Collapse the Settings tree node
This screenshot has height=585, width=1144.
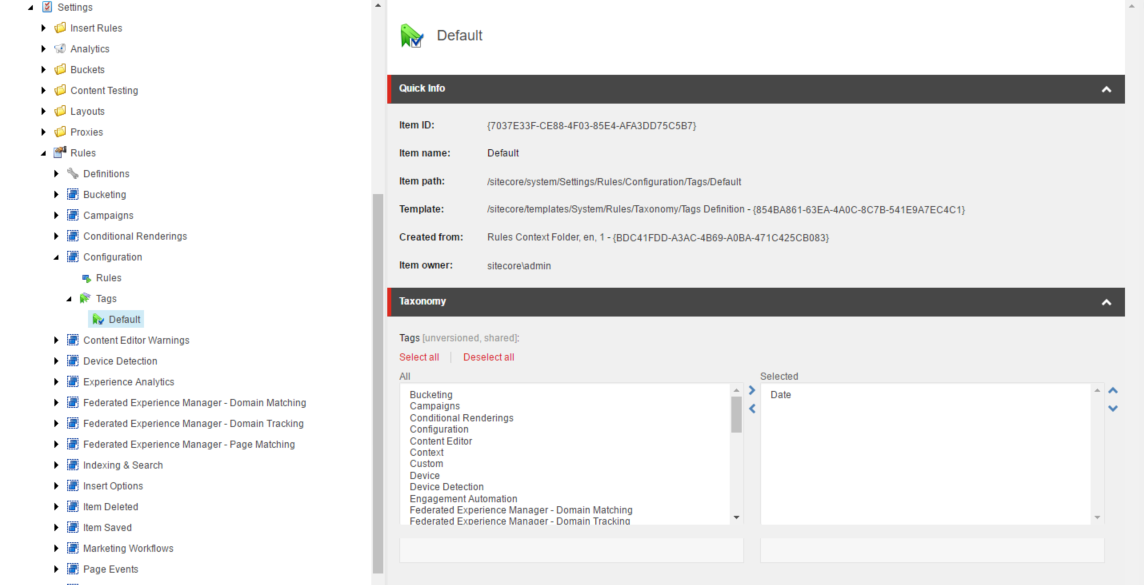pyautogui.click(x=30, y=8)
